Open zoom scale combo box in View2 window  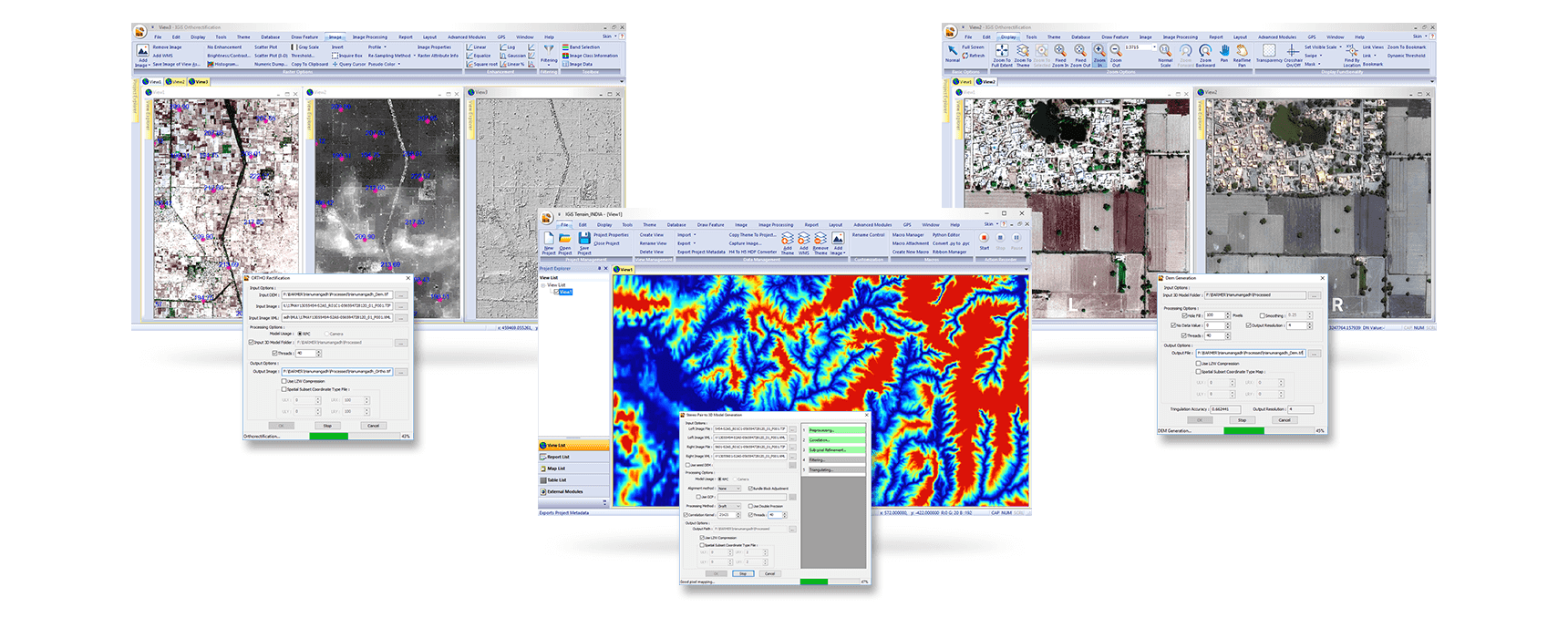[x=1140, y=47]
